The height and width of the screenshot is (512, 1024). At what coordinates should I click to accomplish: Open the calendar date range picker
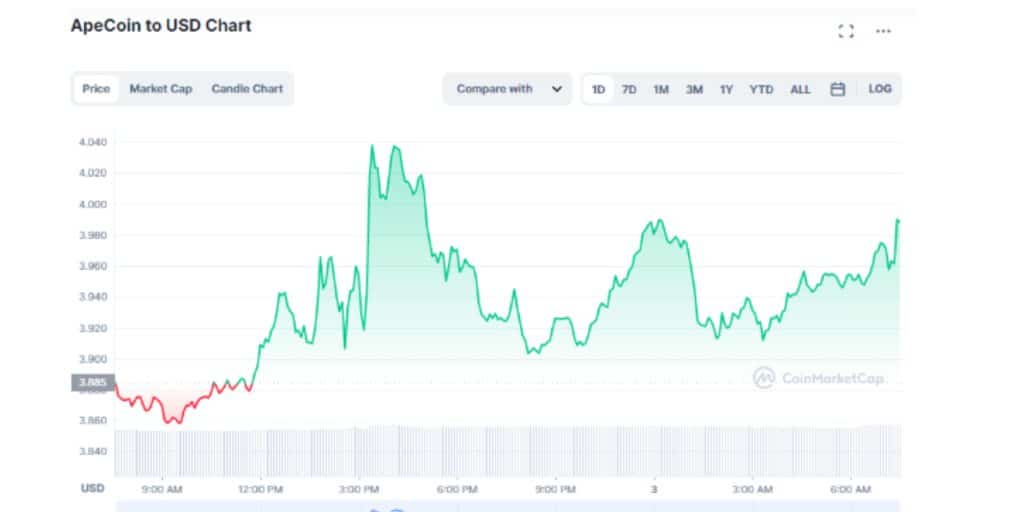coord(837,89)
